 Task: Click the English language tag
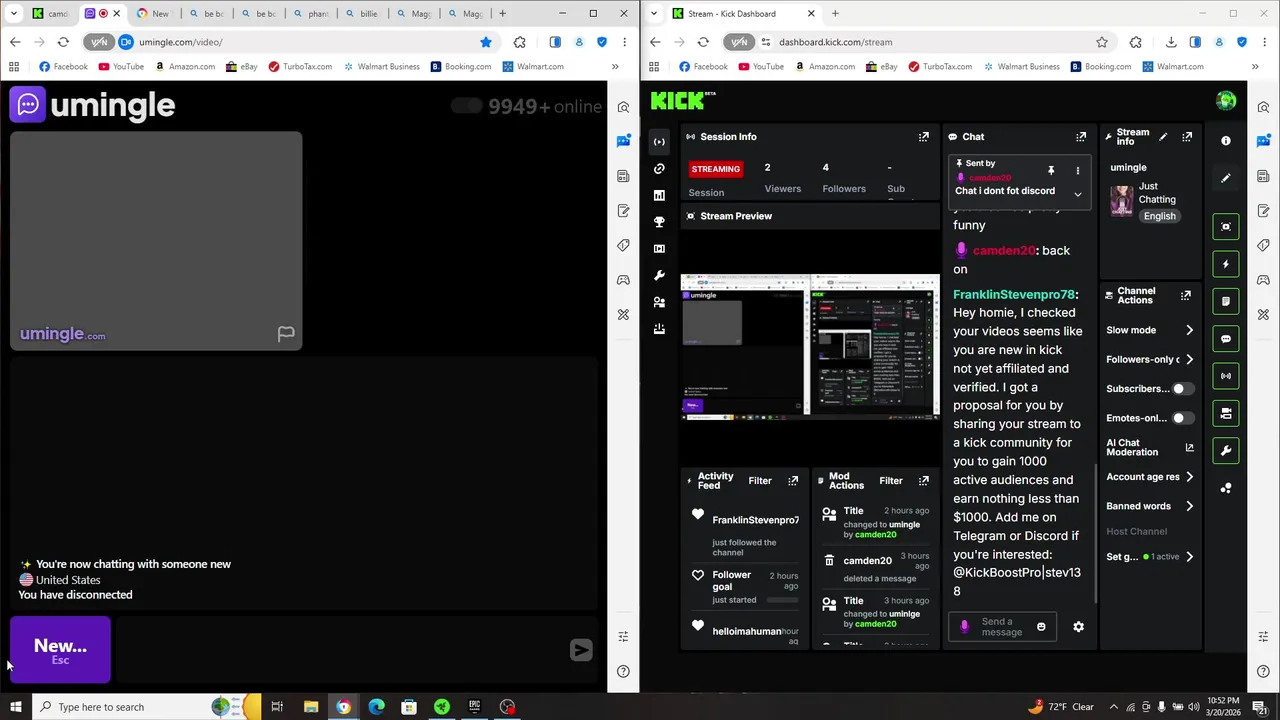coord(1160,216)
